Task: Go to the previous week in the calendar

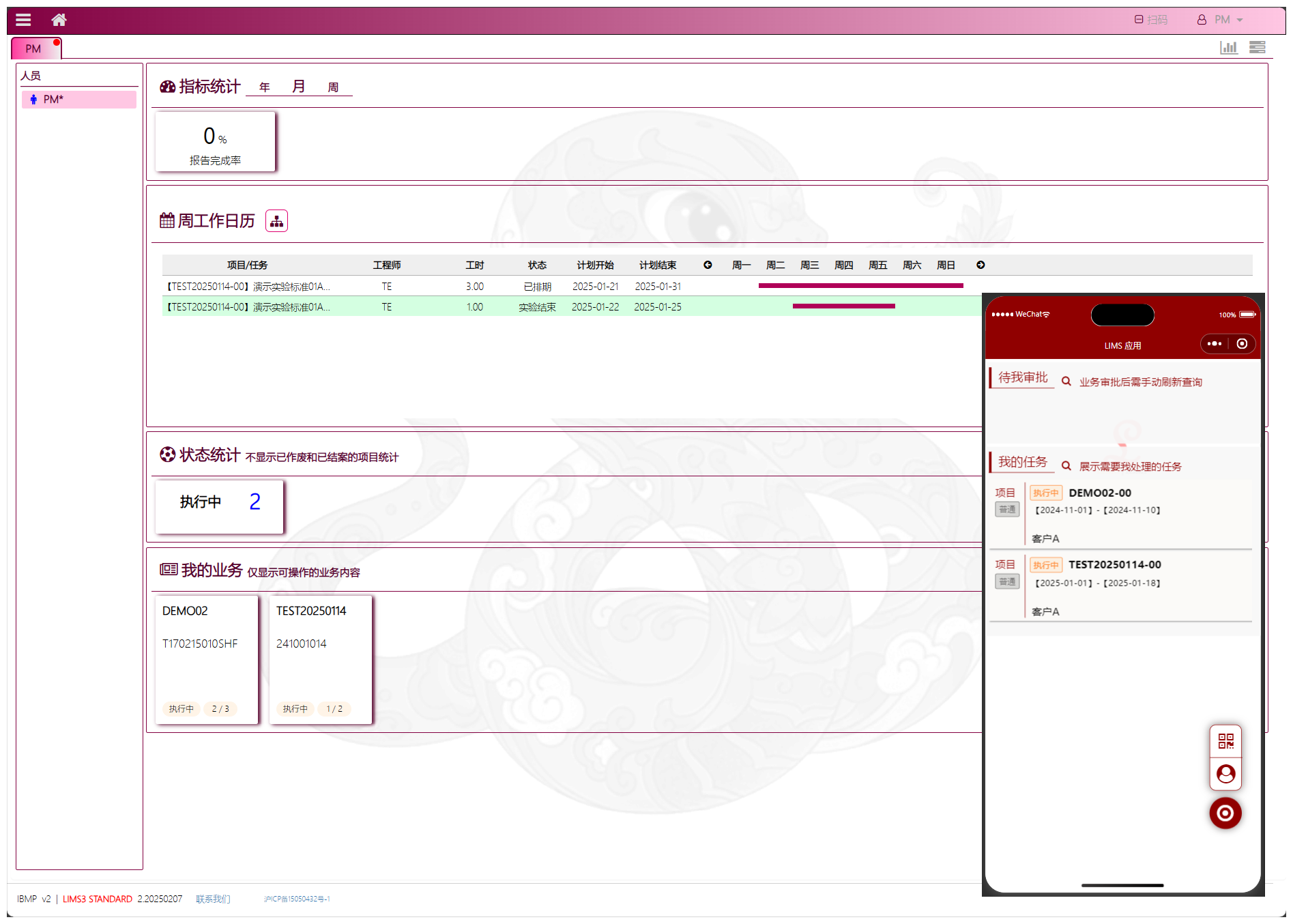Action: click(708, 265)
